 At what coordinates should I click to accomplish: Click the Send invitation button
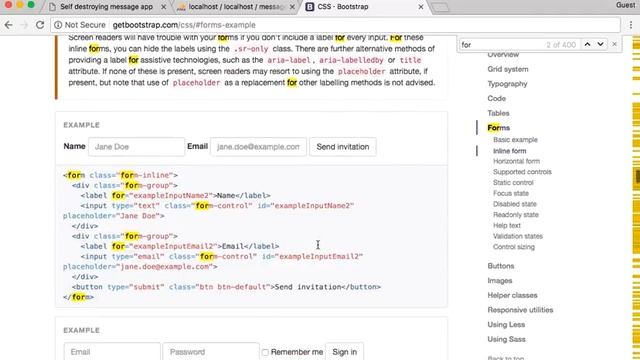(x=343, y=147)
